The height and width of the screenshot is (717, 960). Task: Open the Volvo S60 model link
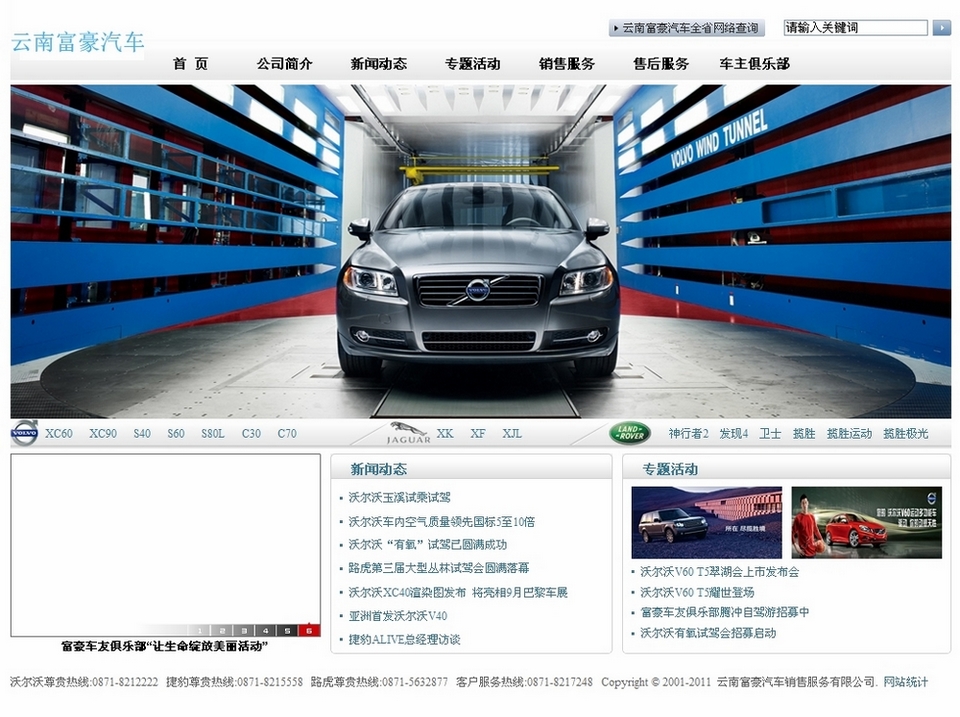tap(176, 434)
